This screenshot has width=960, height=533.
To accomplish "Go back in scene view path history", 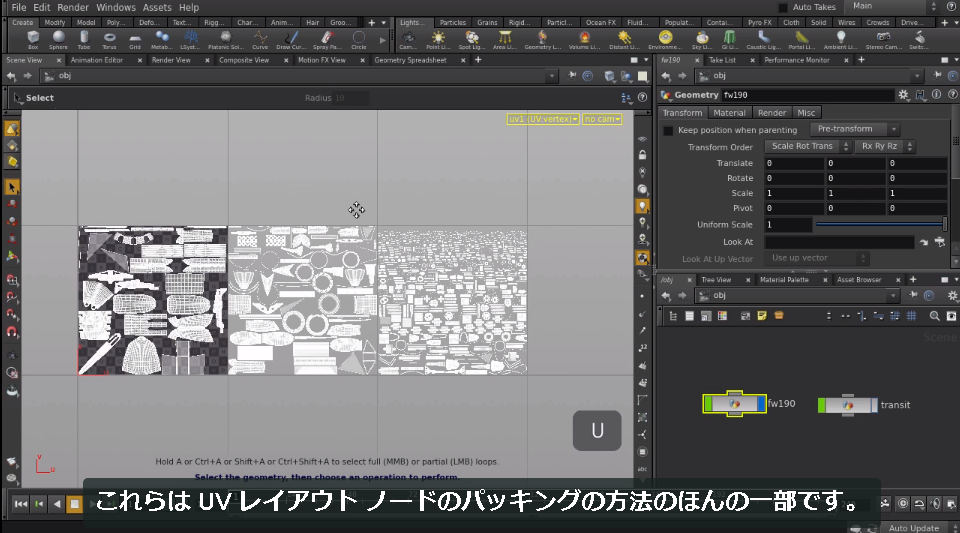I will (x=11, y=76).
